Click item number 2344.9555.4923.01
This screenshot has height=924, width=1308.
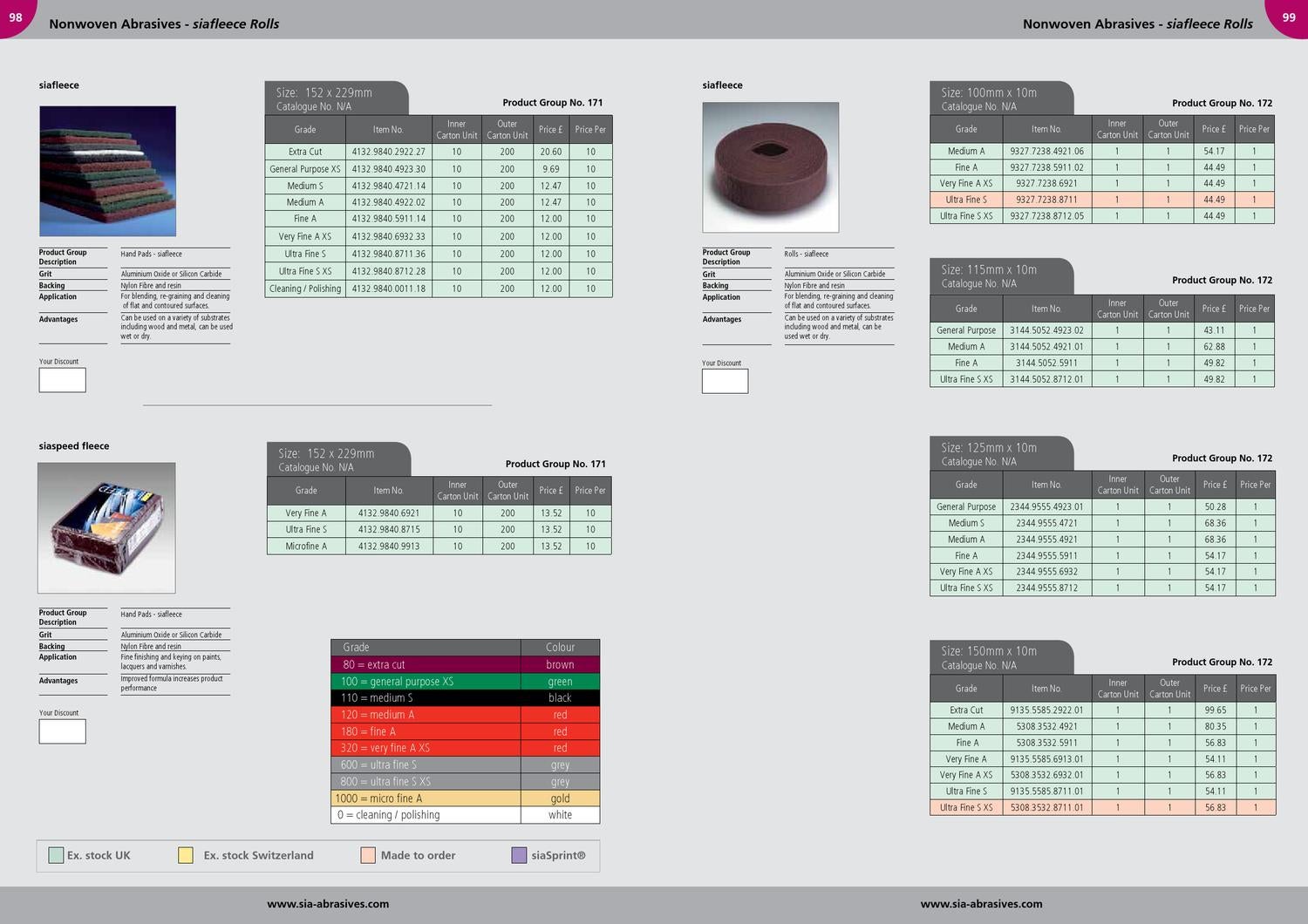[x=1047, y=506]
